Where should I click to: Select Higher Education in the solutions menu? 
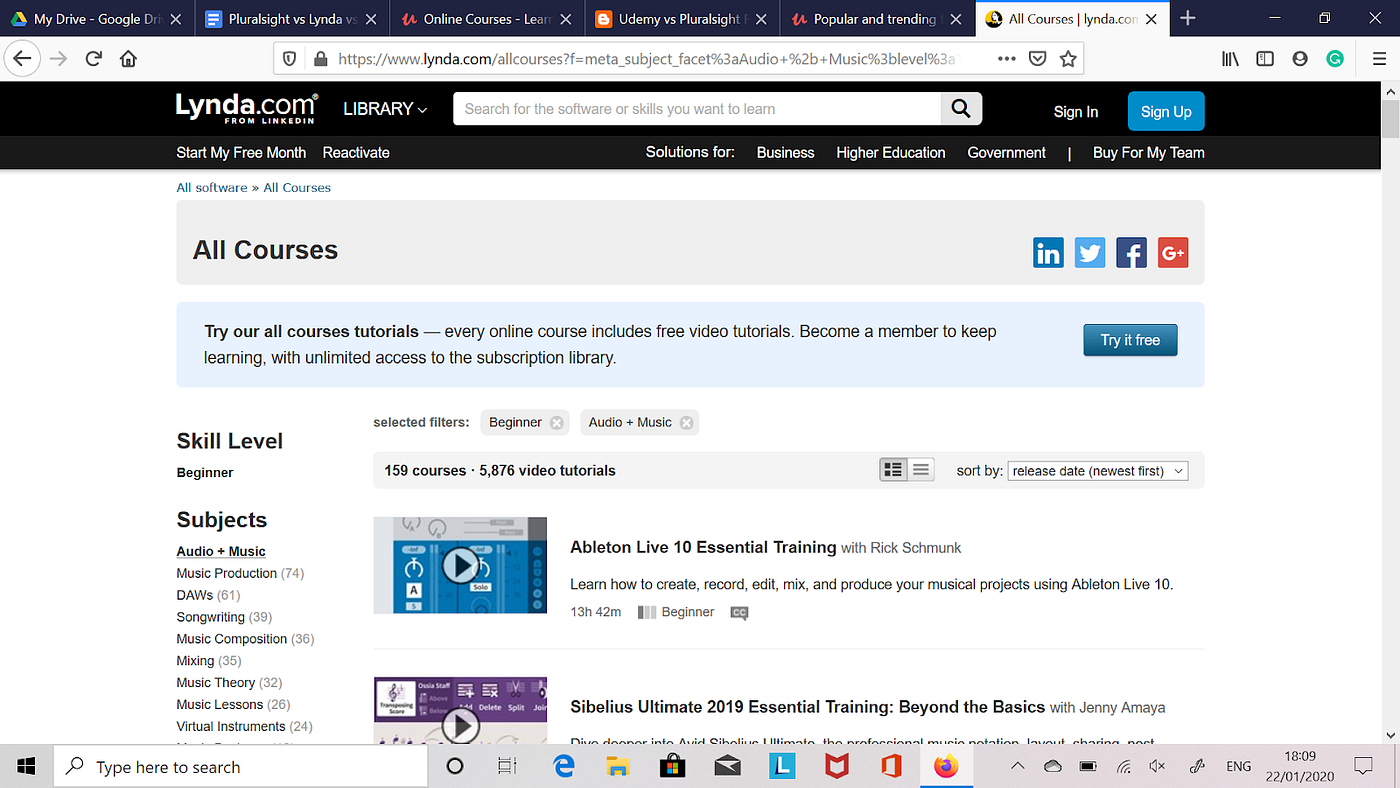point(890,152)
